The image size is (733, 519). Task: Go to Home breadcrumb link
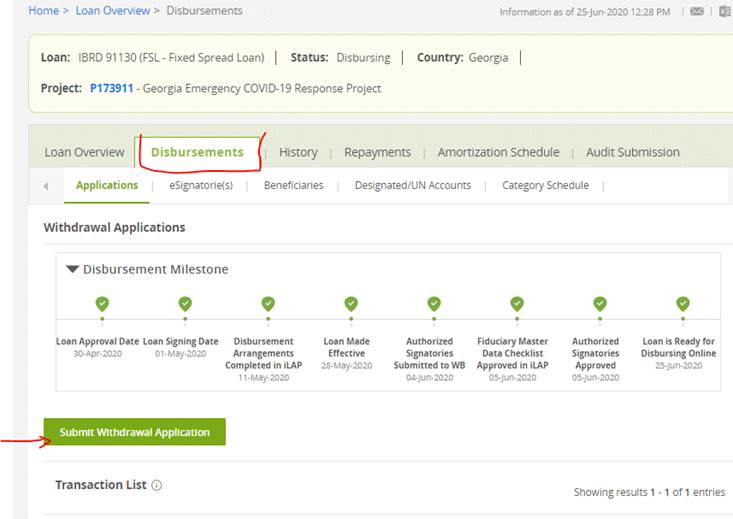(43, 11)
